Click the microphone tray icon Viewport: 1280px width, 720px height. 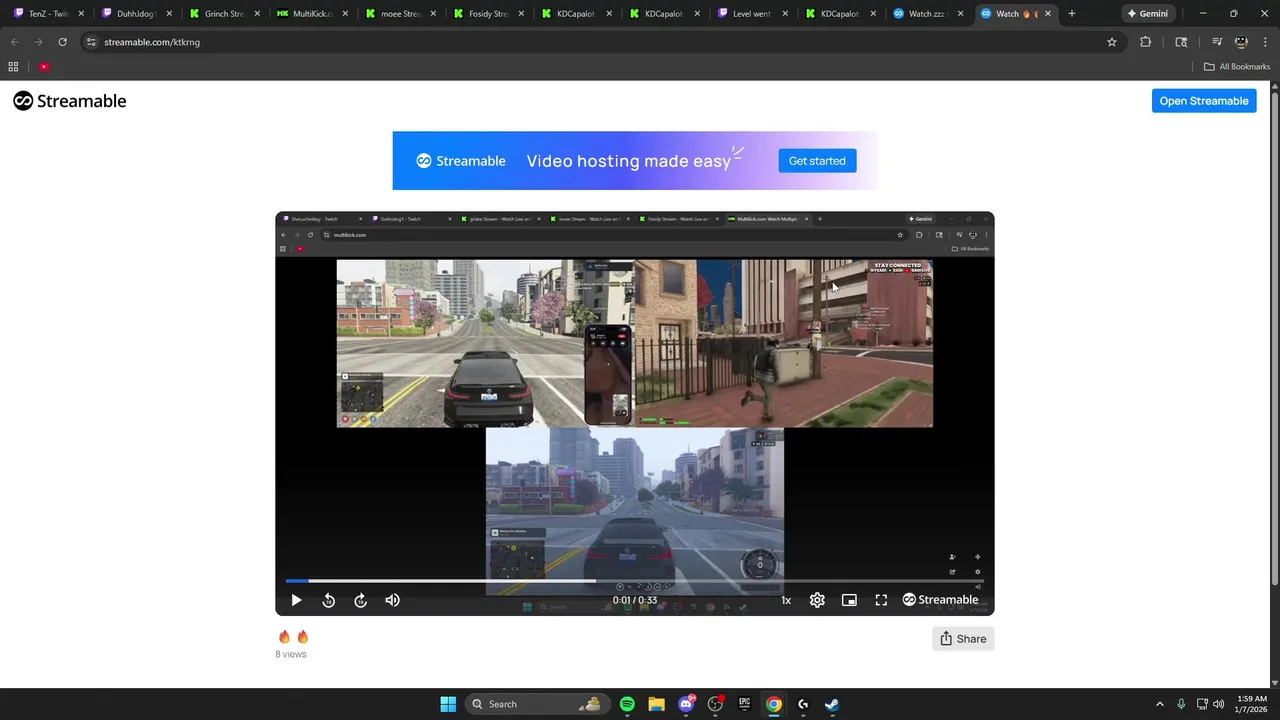click(1181, 704)
